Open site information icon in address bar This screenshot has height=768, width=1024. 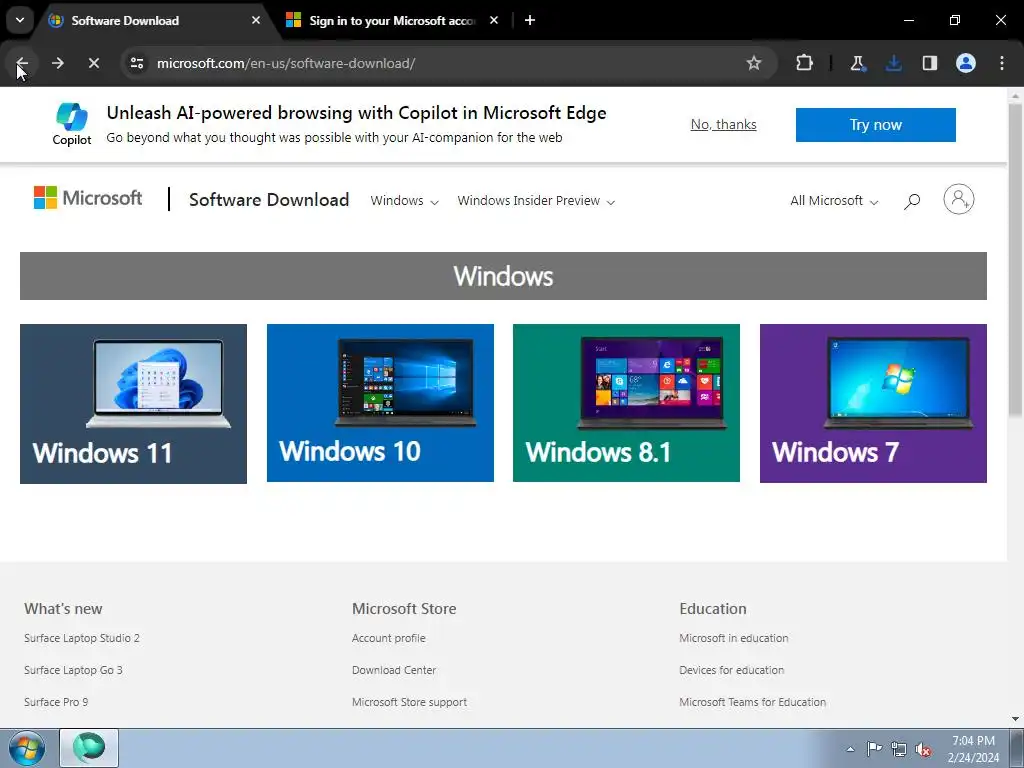[136, 63]
